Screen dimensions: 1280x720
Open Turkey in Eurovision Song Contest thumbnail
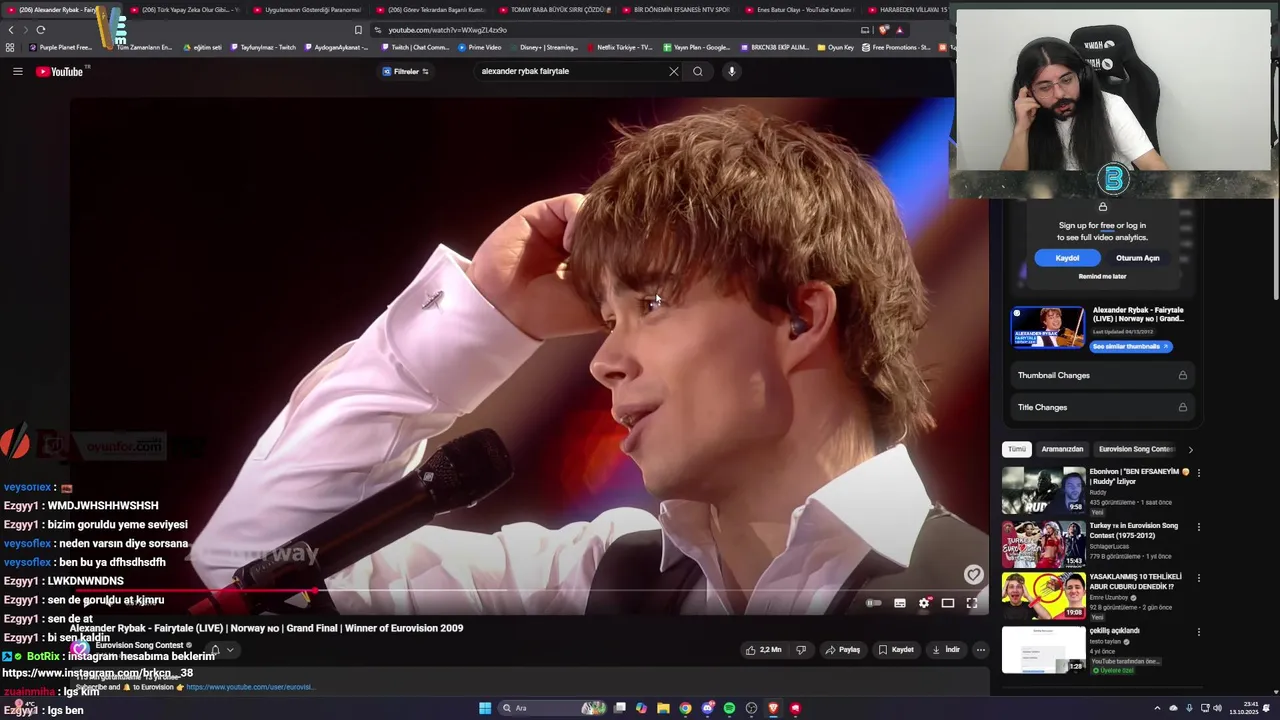point(1044,544)
